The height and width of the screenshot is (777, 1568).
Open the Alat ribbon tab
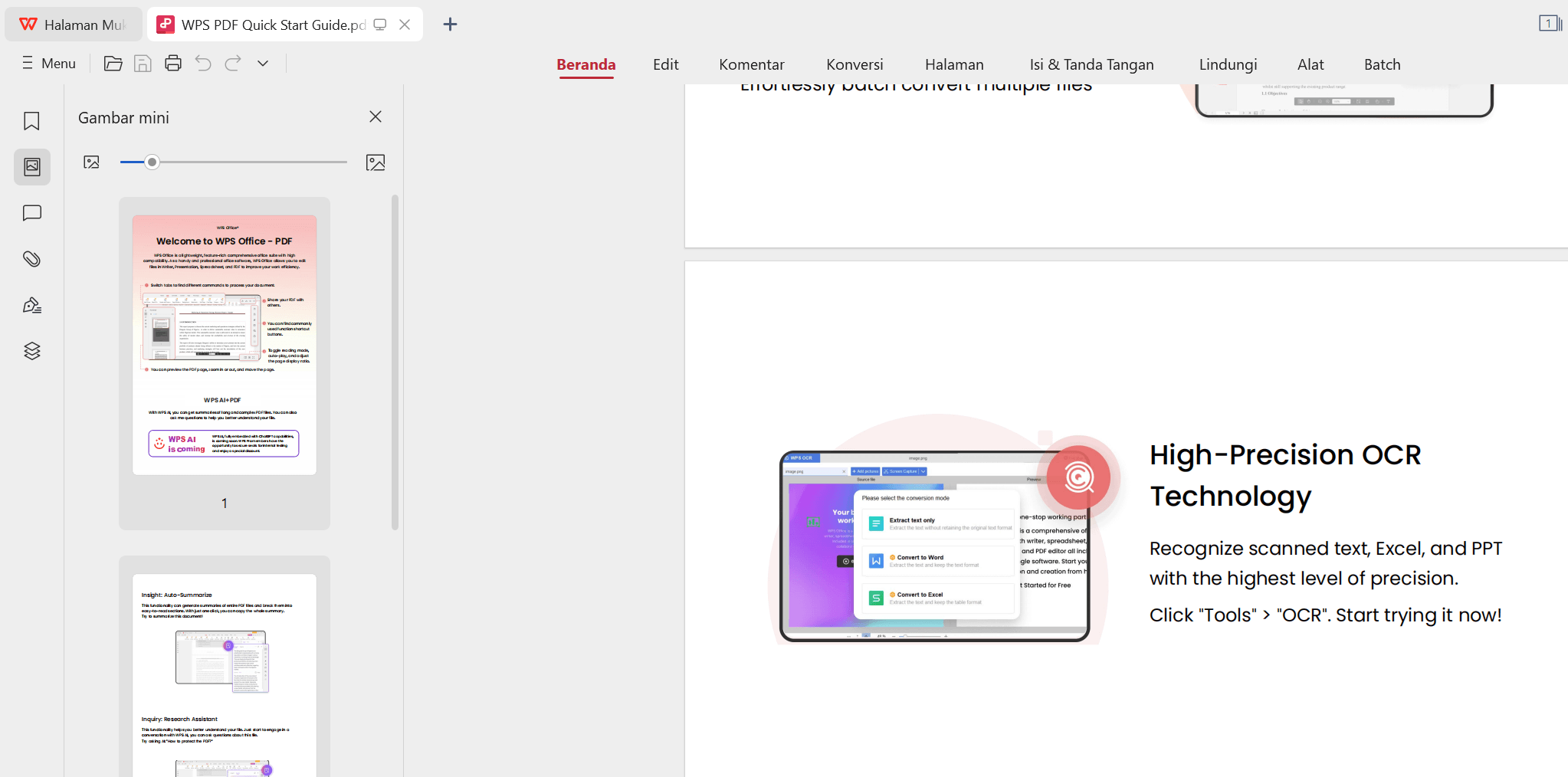point(1310,64)
